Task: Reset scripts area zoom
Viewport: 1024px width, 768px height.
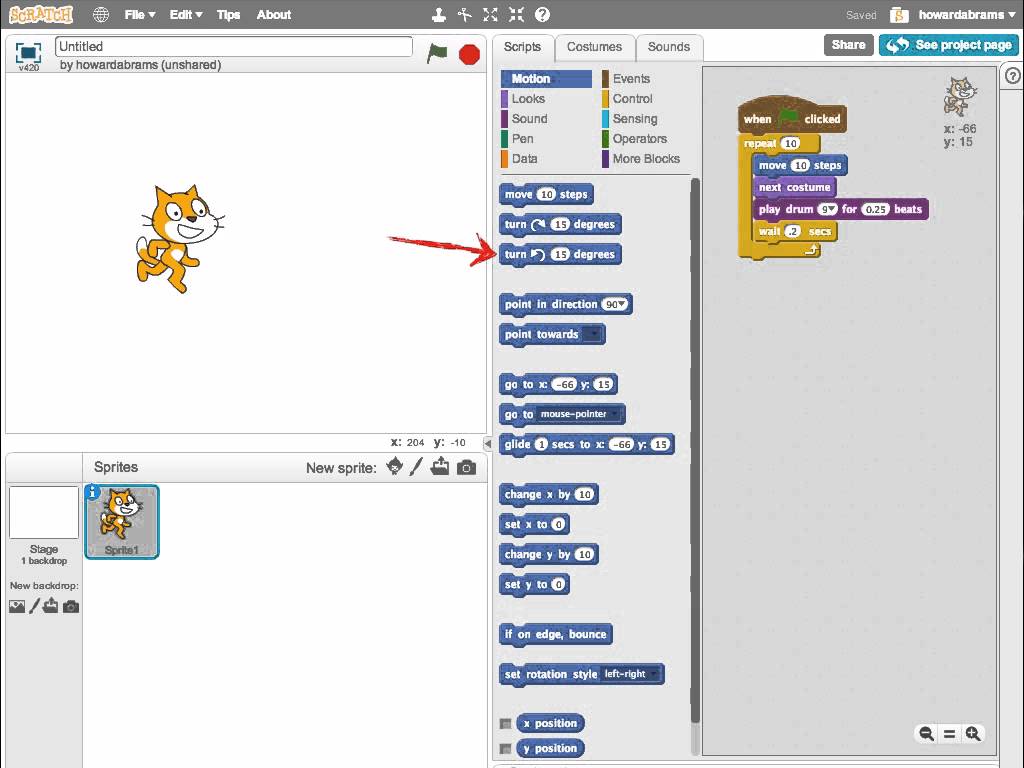Action: pos(950,733)
